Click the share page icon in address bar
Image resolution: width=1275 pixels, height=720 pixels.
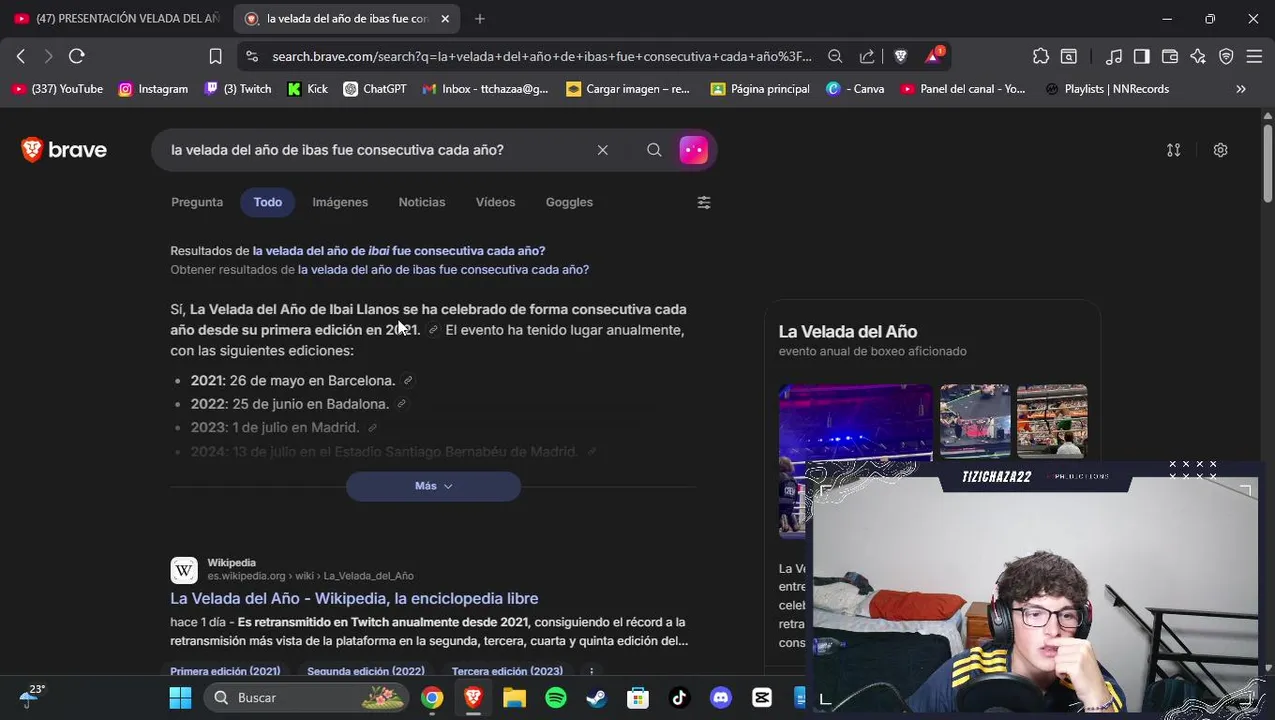[867, 56]
